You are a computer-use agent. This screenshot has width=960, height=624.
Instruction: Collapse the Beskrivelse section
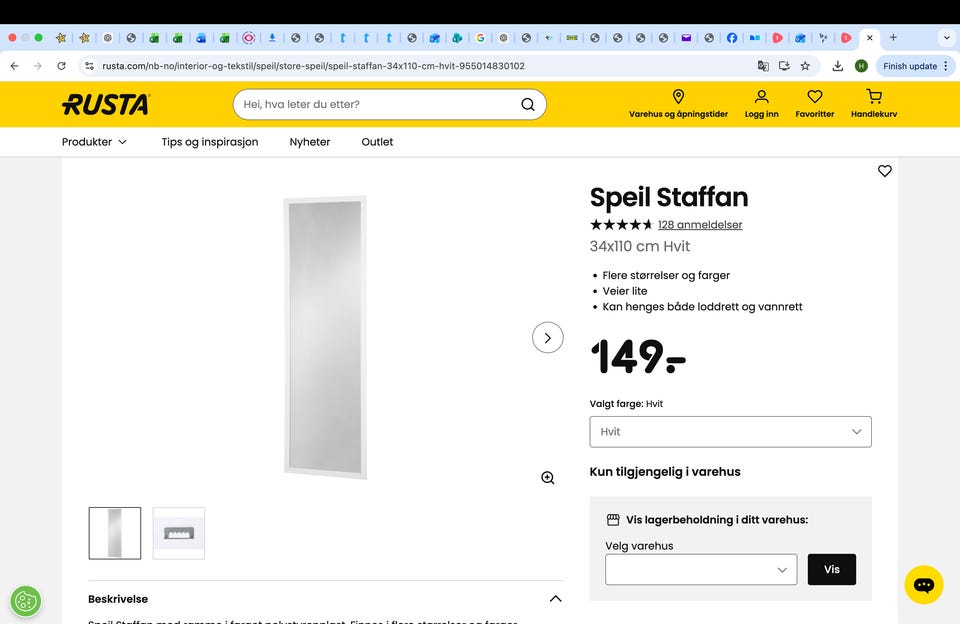click(555, 599)
